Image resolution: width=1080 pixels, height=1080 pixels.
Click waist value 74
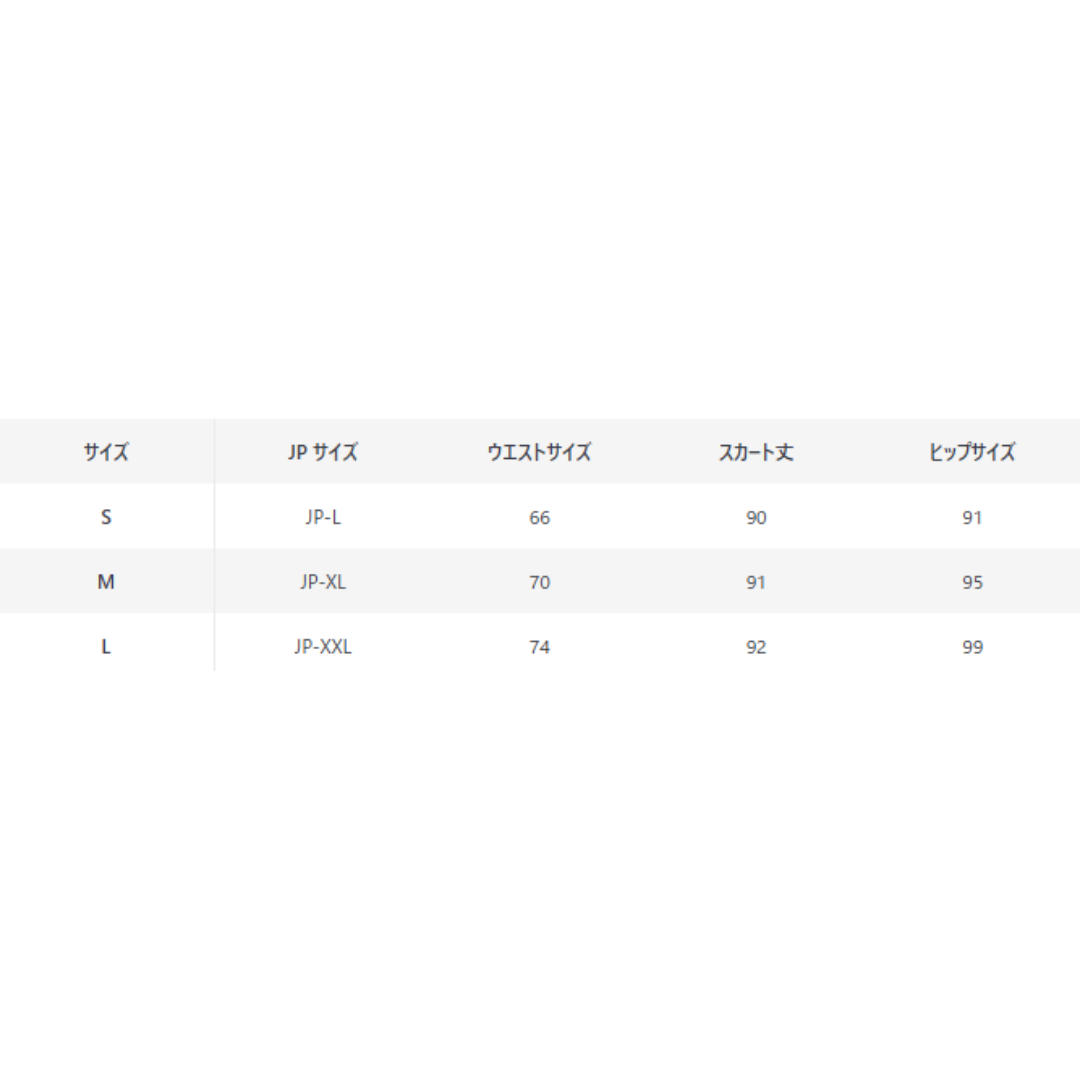[x=539, y=647]
